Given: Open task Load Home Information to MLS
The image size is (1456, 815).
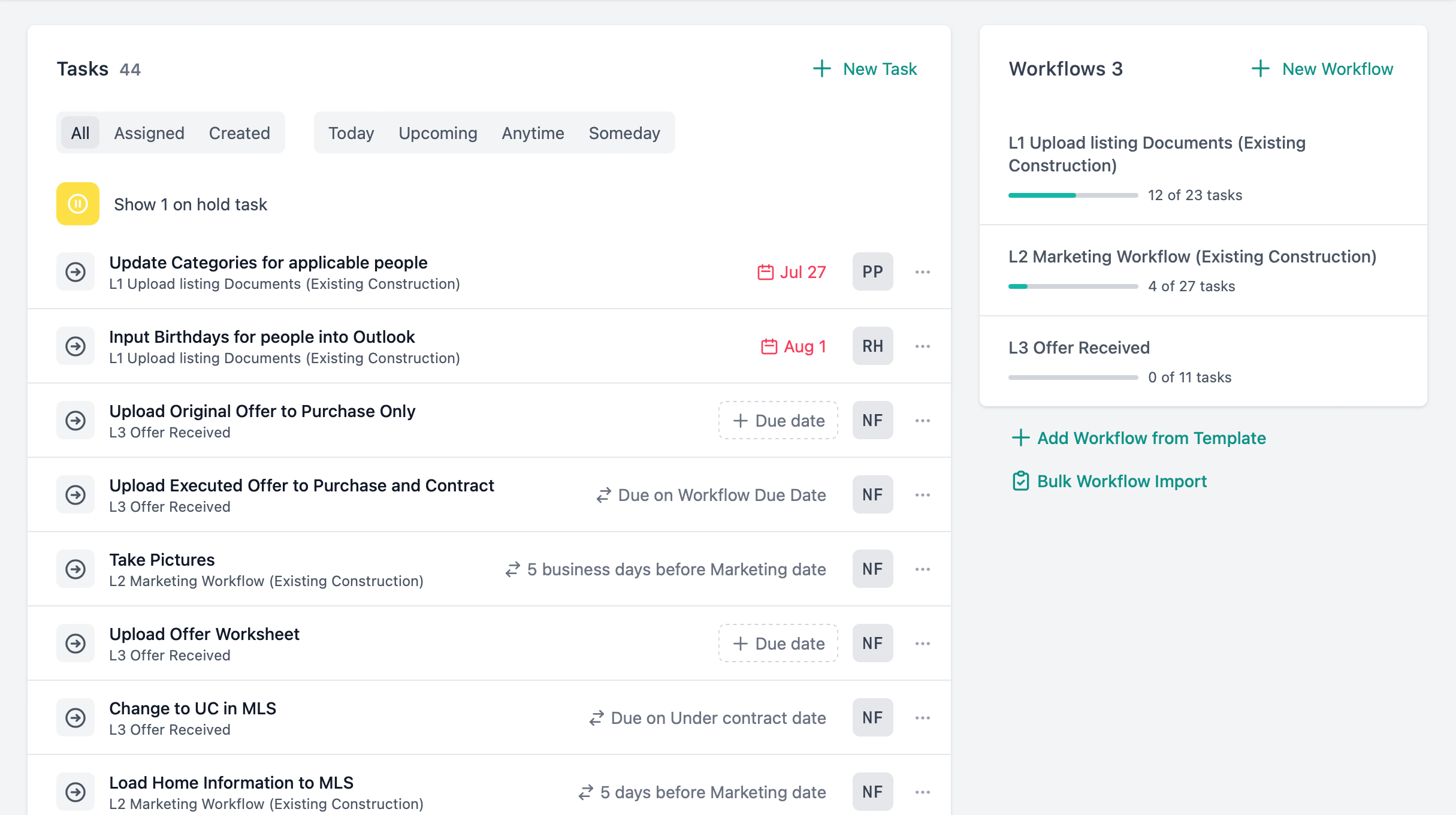Looking at the screenshot, I should pos(231,783).
